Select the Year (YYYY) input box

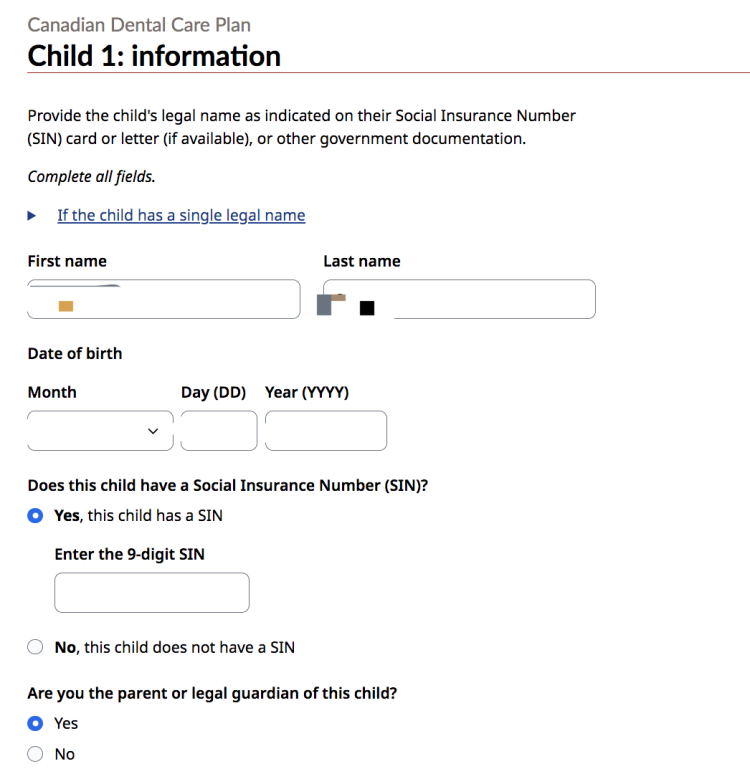[x=326, y=431]
